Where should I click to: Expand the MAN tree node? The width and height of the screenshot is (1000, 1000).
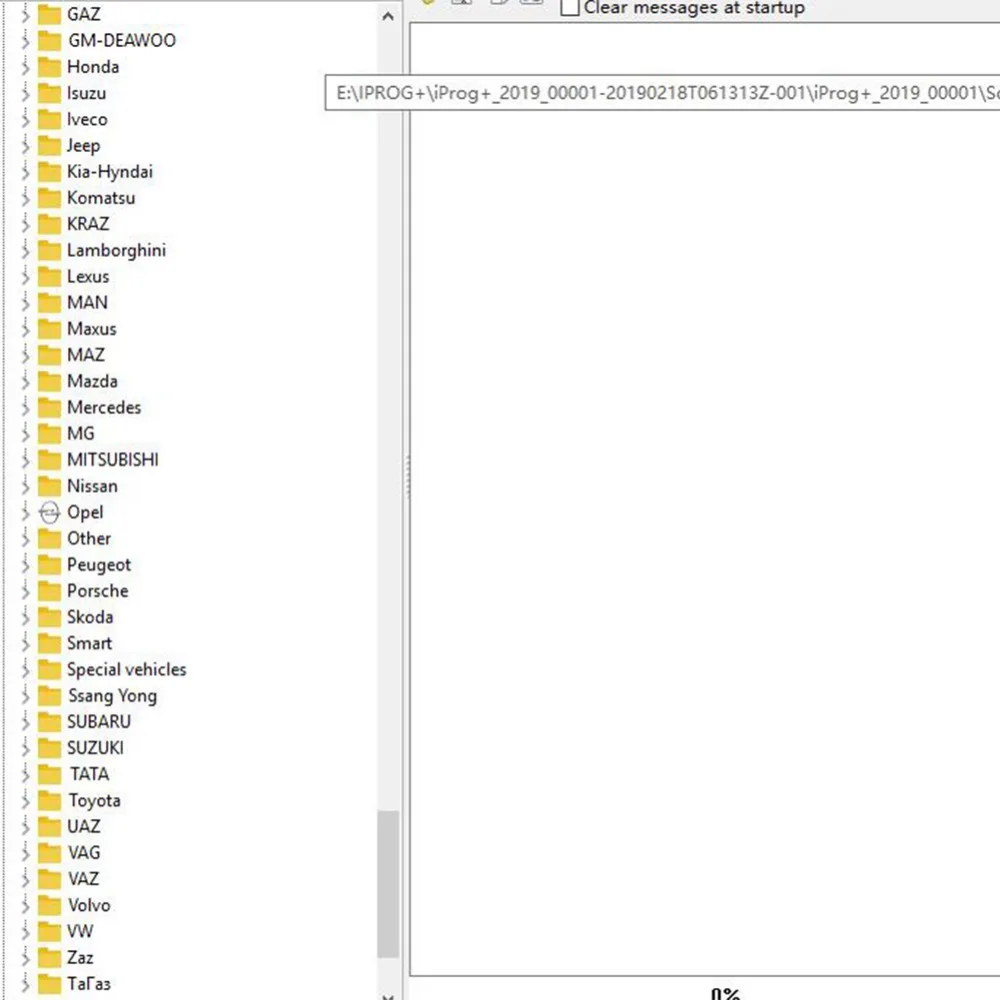coord(25,302)
